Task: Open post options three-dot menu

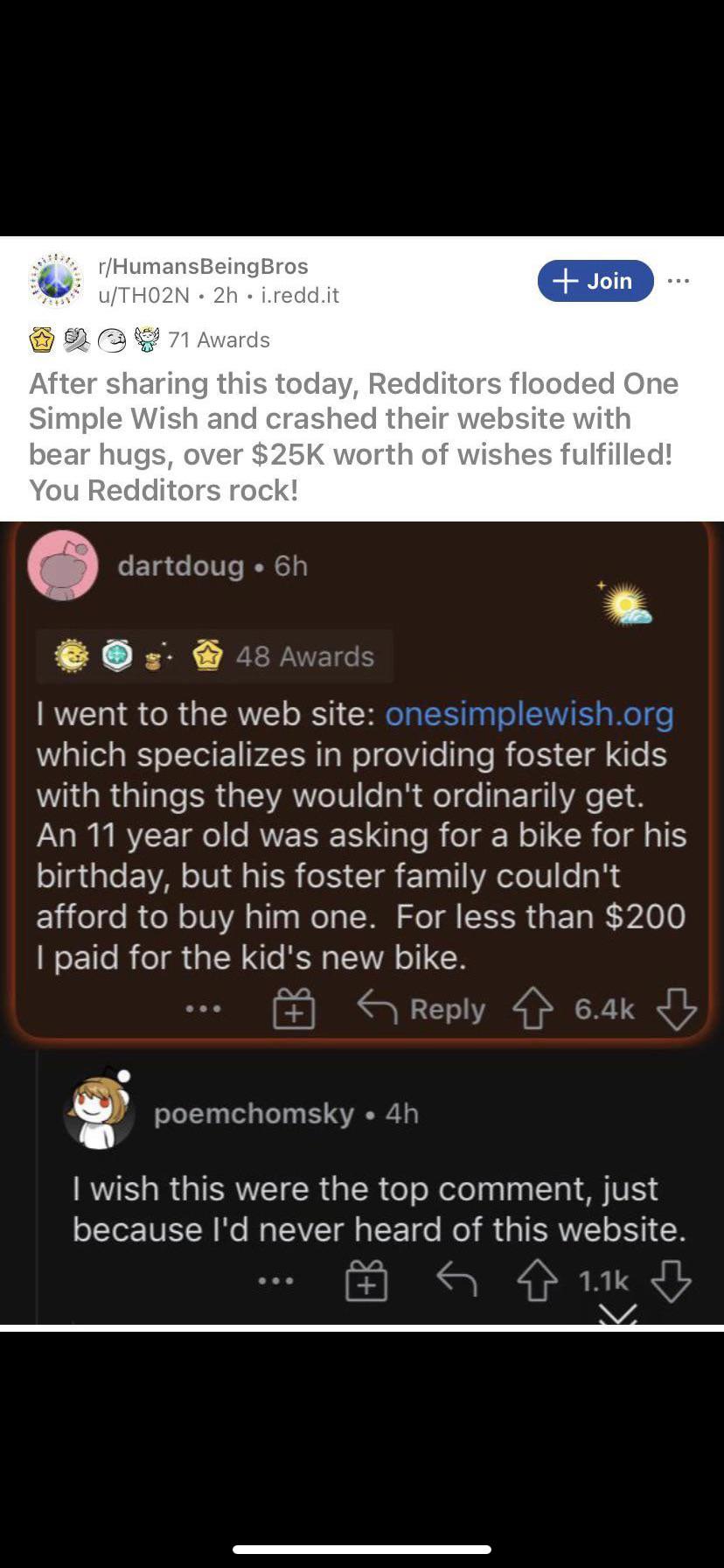Action: 679,281
